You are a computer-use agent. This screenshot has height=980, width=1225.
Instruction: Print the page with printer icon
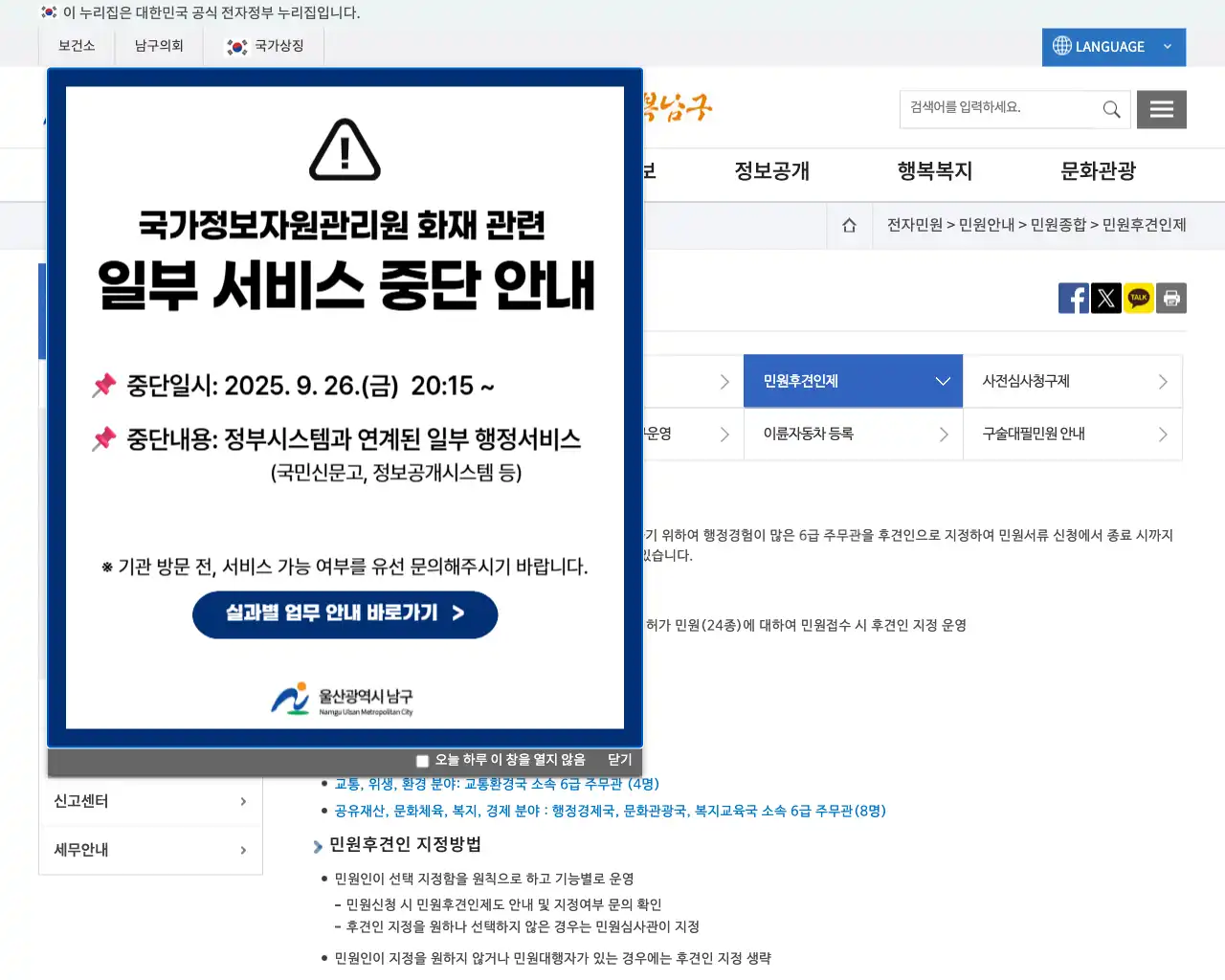1171,298
